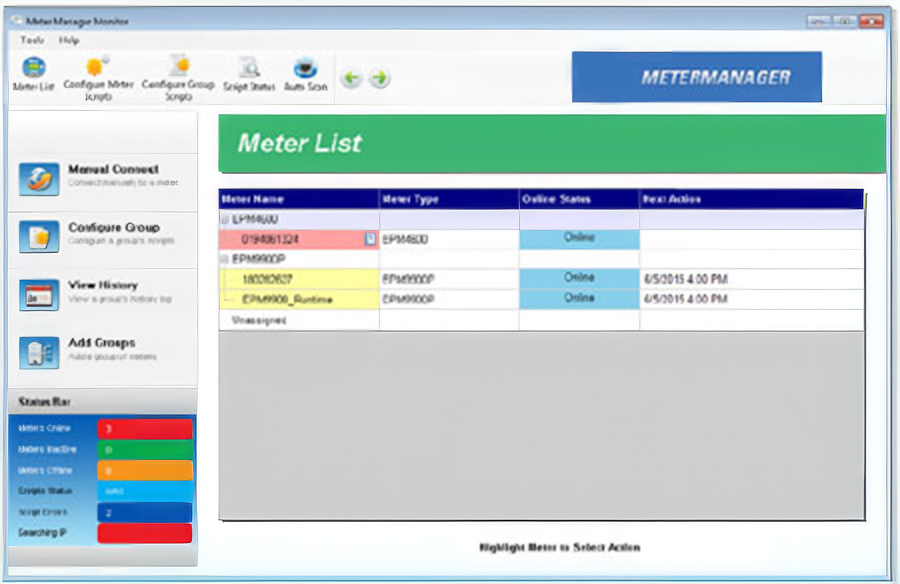Sort by the Next Action column header

pos(752,199)
